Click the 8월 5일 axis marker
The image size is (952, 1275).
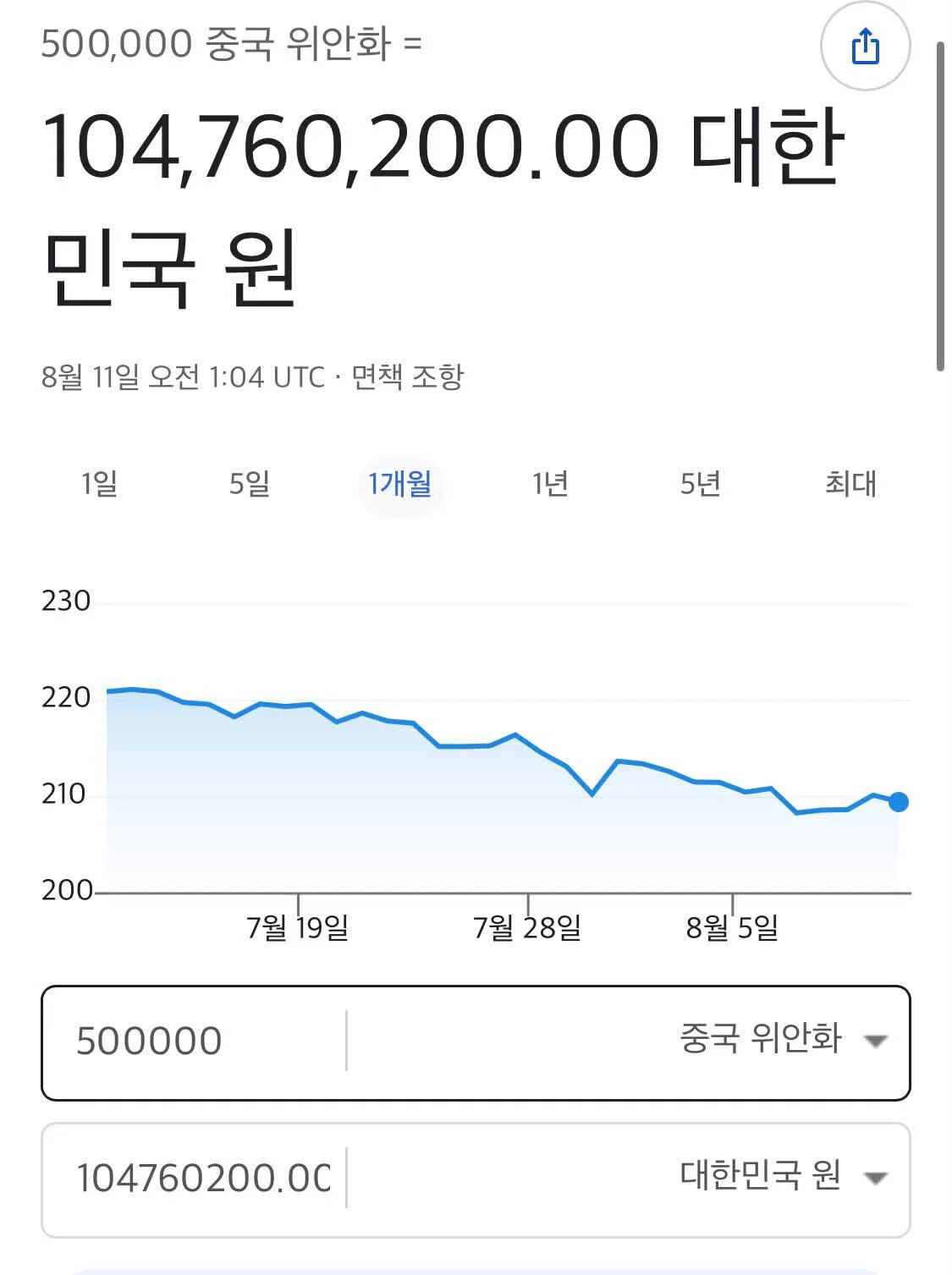(x=732, y=926)
